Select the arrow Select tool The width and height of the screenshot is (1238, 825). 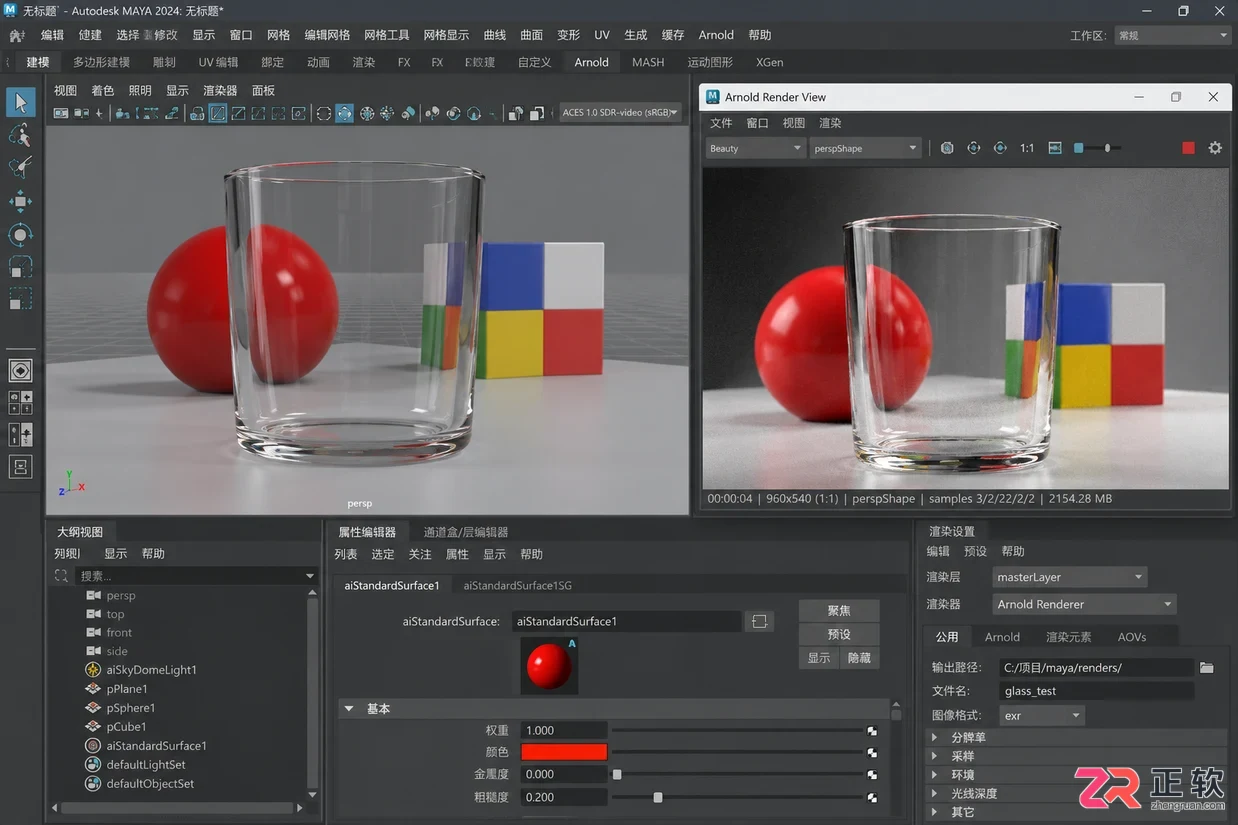coord(20,102)
